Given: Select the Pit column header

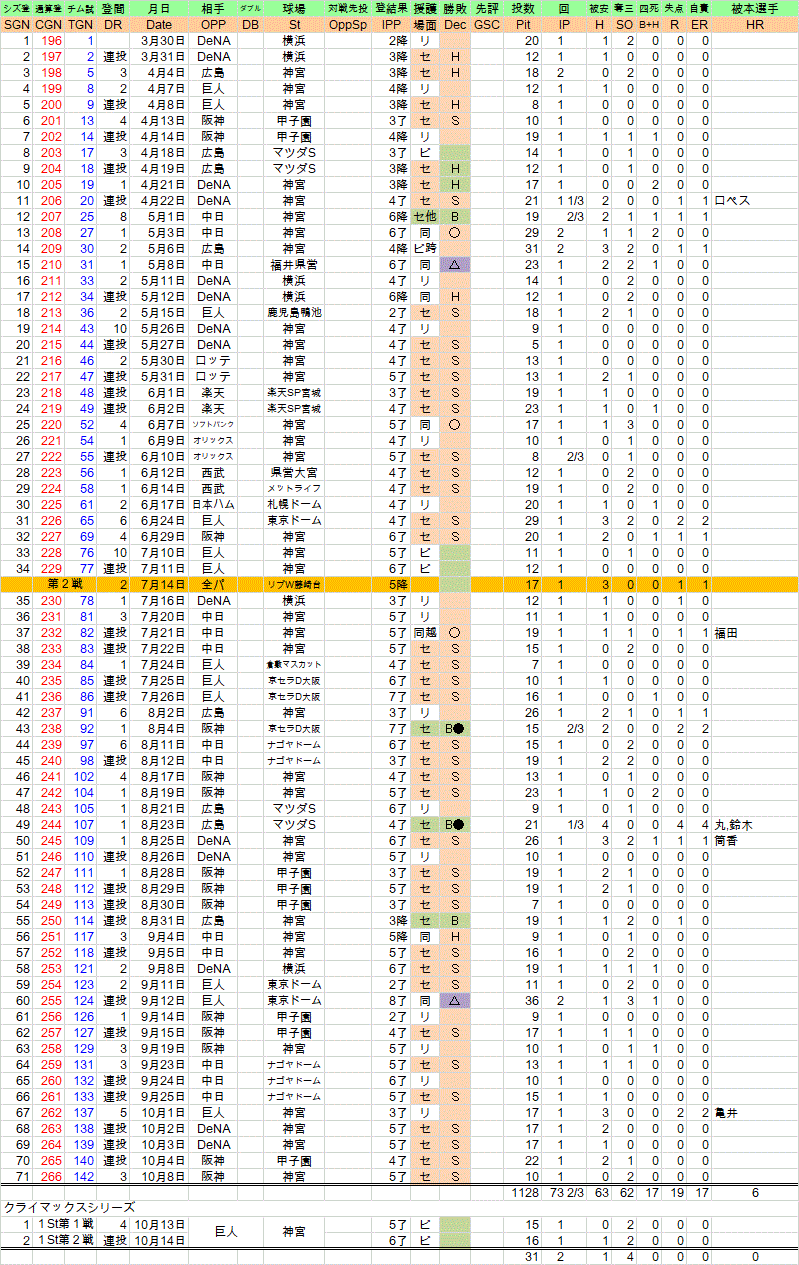Looking at the screenshot, I should 523,24.
